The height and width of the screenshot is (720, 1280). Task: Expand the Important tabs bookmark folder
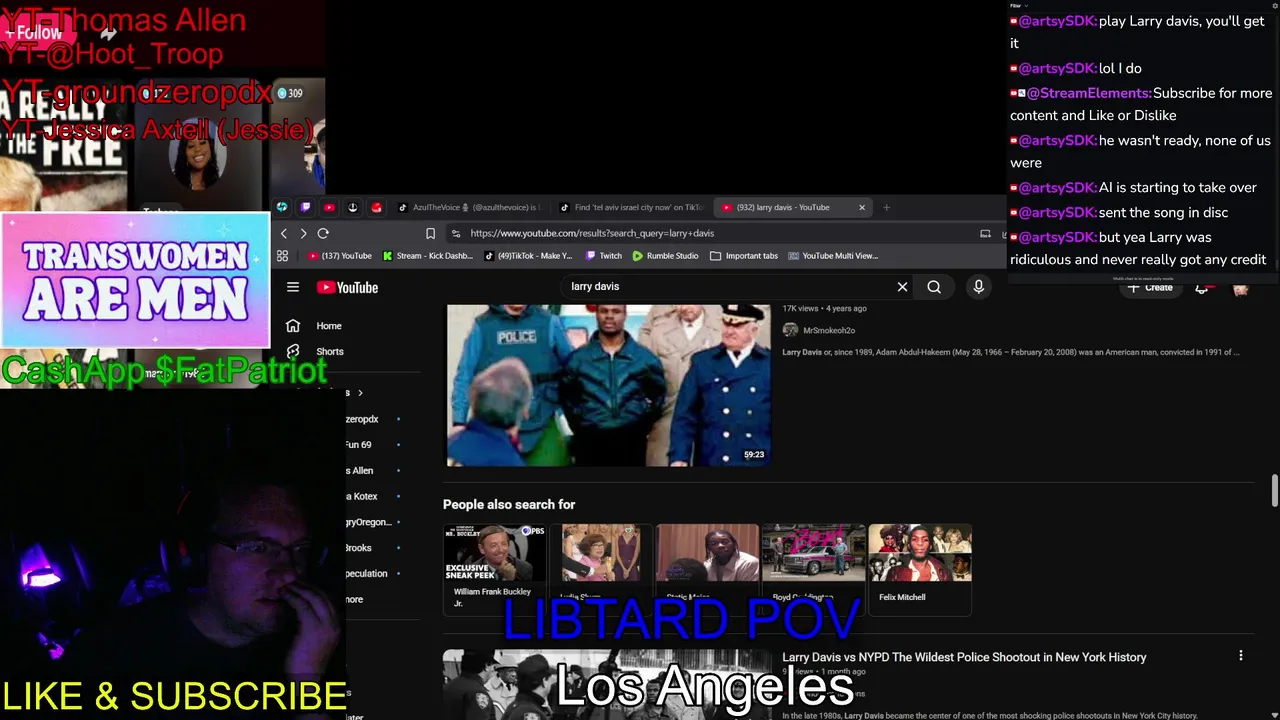(744, 256)
